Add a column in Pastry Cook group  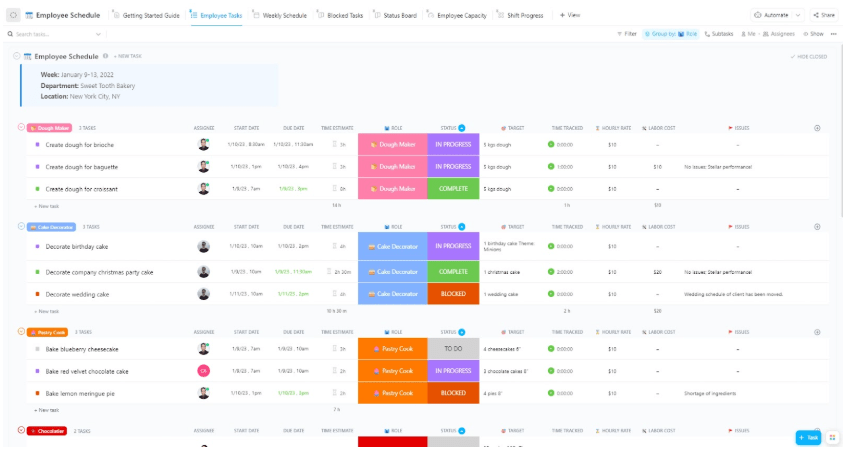pyautogui.click(x=817, y=332)
